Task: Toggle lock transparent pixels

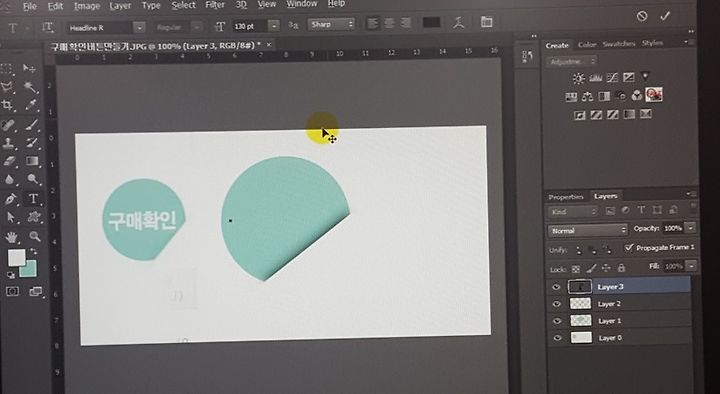Action: tap(576, 269)
